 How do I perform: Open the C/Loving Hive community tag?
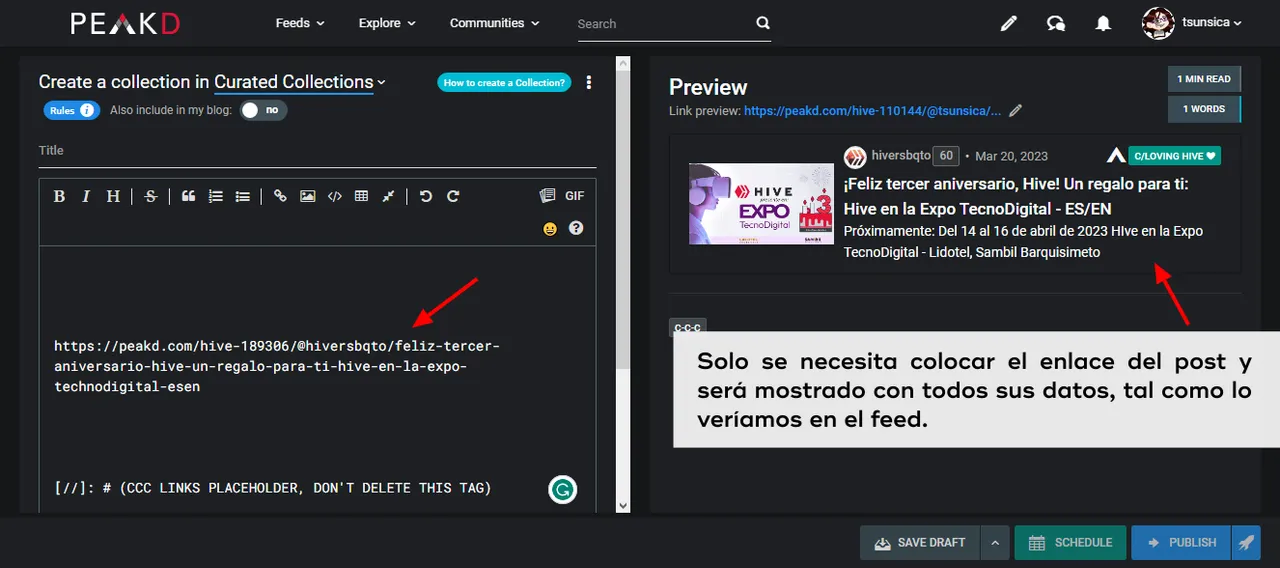1174,156
